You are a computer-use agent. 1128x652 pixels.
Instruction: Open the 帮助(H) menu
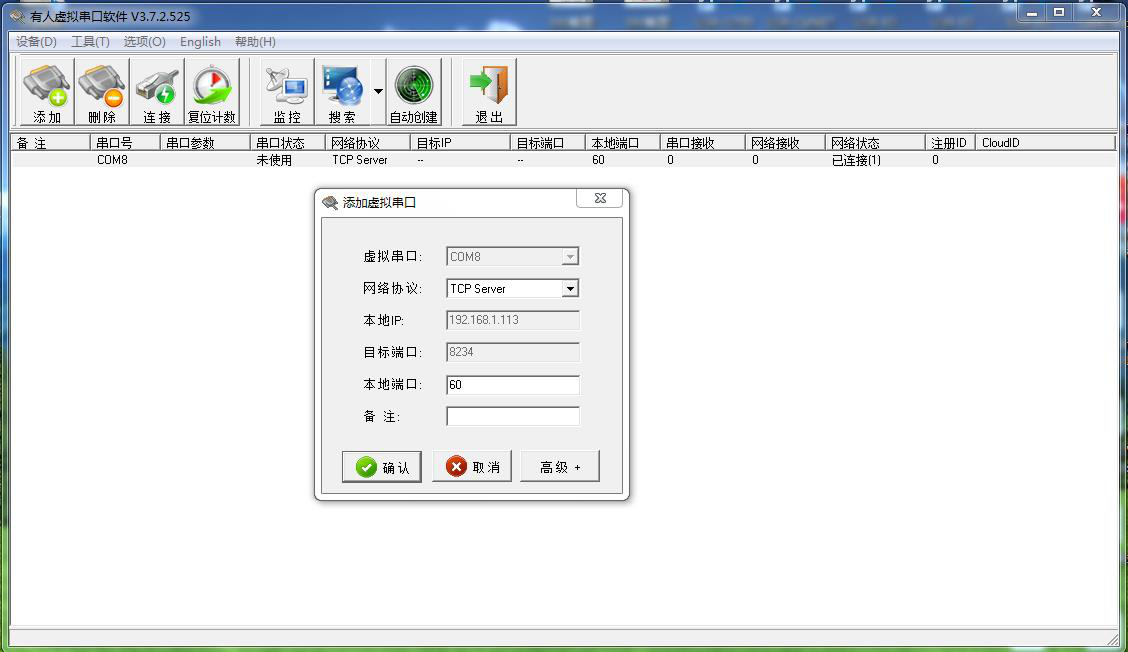[255, 42]
